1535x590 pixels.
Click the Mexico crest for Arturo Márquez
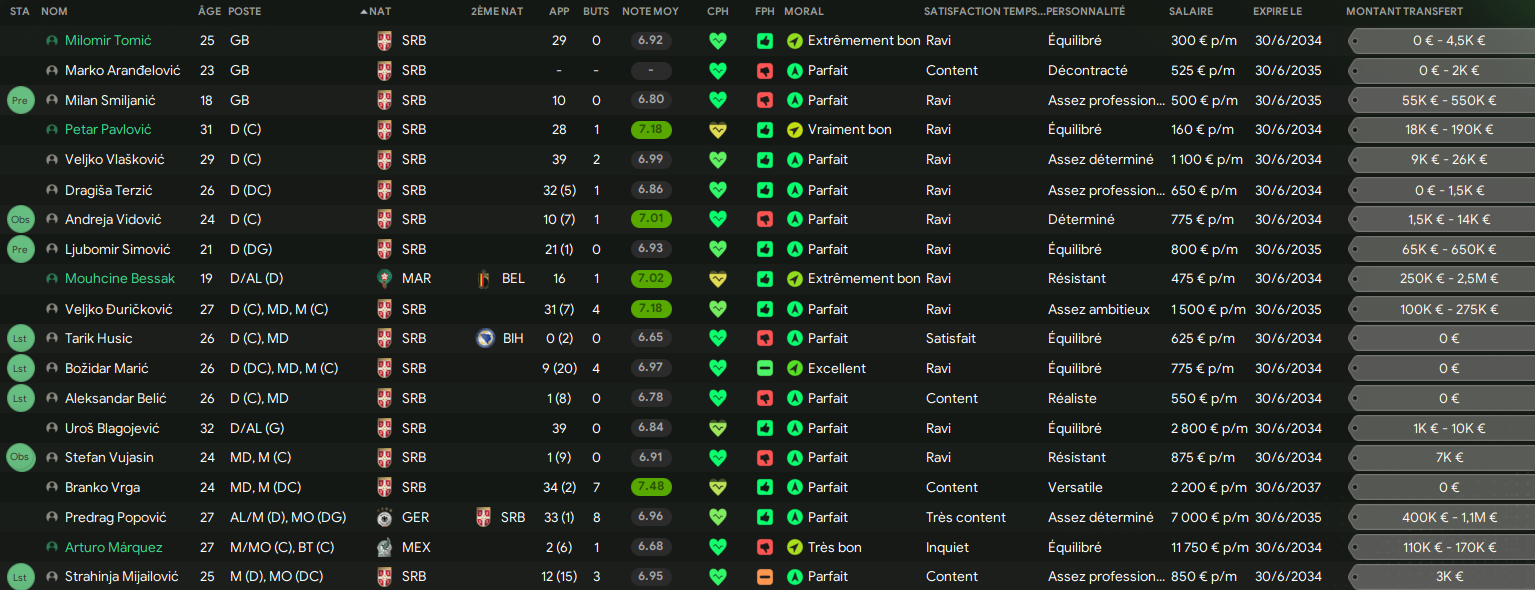click(385, 547)
